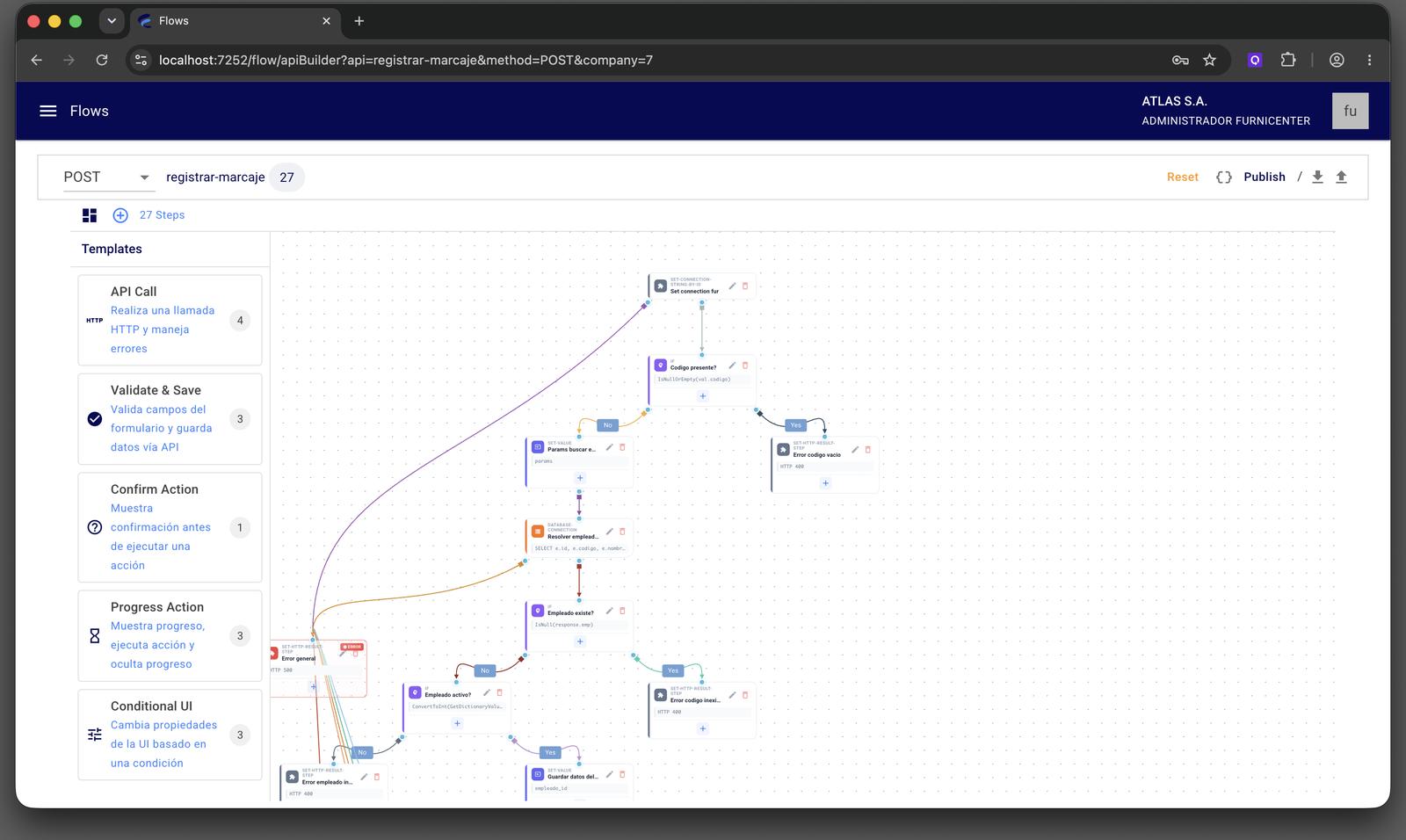This screenshot has height=840, width=1406.
Task: Click the download flow icon
Action: coord(1317,177)
